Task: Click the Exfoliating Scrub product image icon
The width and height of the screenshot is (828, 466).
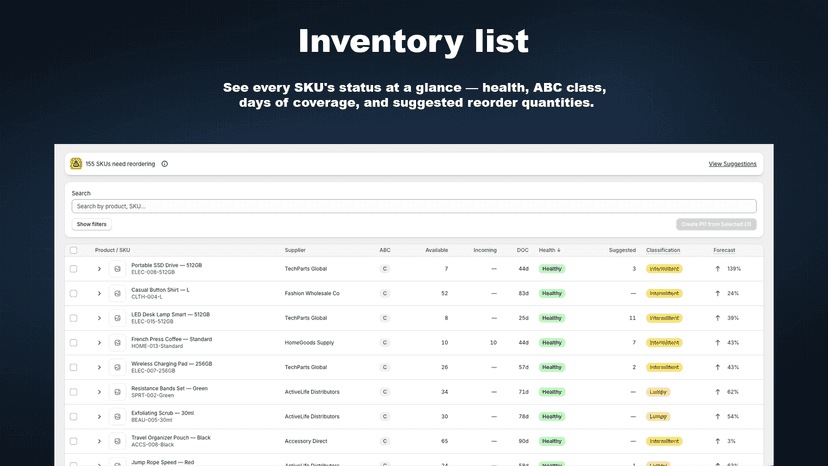Action: click(x=117, y=416)
